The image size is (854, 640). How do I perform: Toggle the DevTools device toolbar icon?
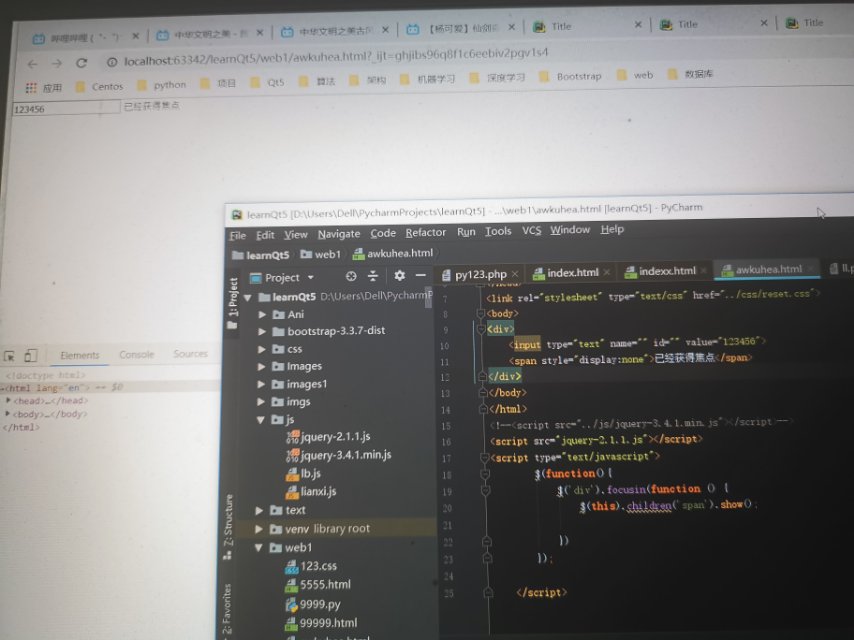[x=30, y=356]
